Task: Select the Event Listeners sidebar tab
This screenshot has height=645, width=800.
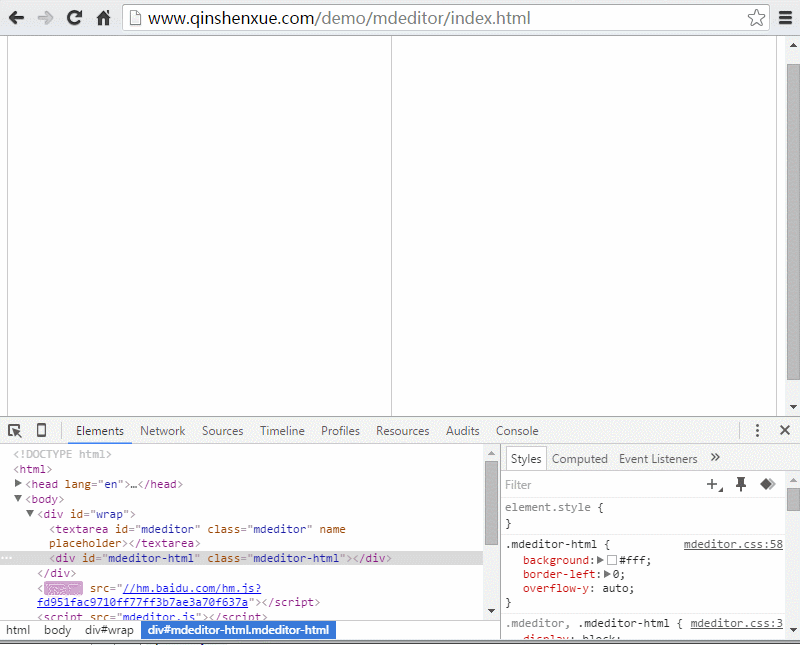Action: [x=658, y=459]
